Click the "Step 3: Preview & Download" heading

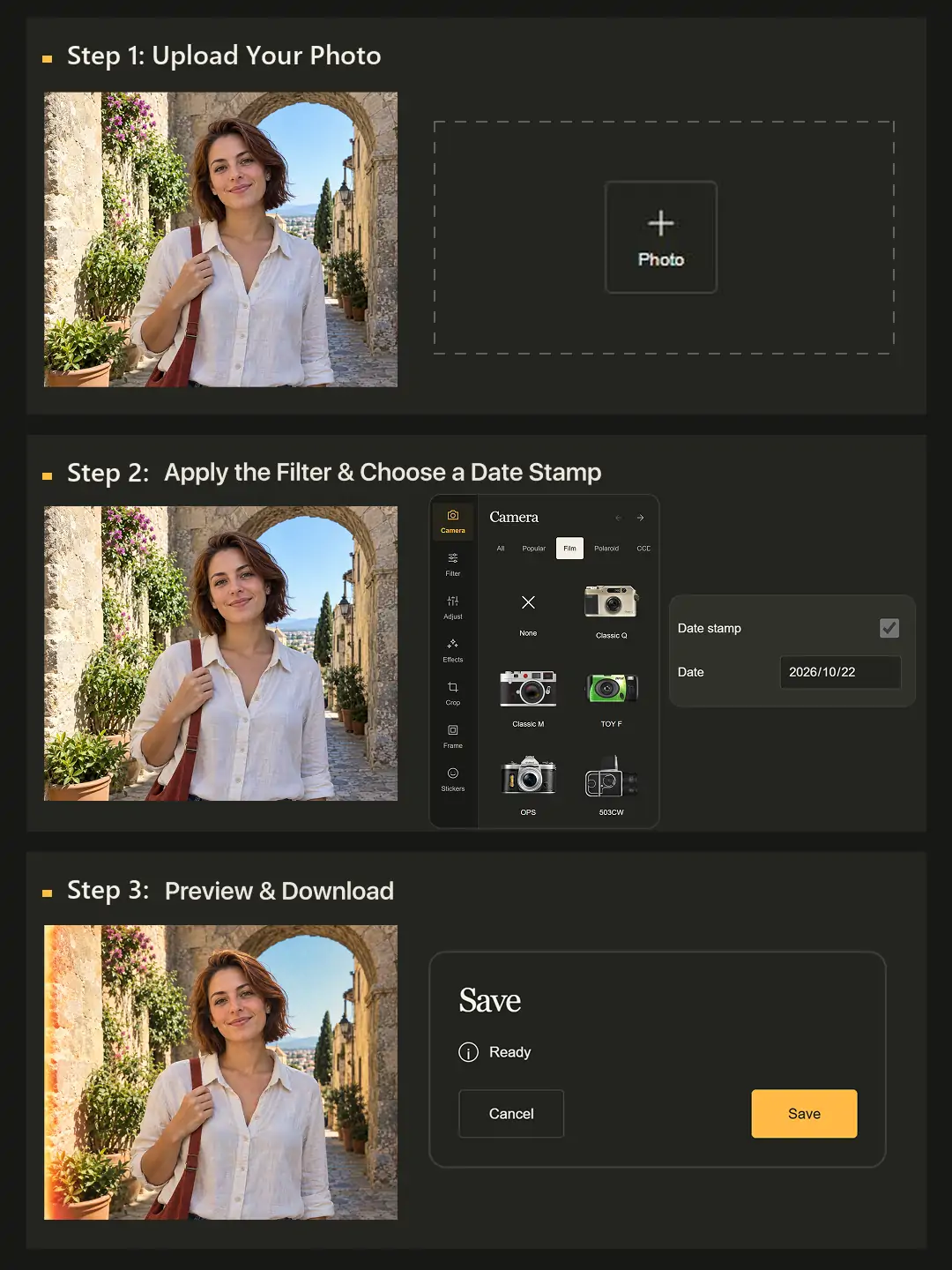point(230,891)
